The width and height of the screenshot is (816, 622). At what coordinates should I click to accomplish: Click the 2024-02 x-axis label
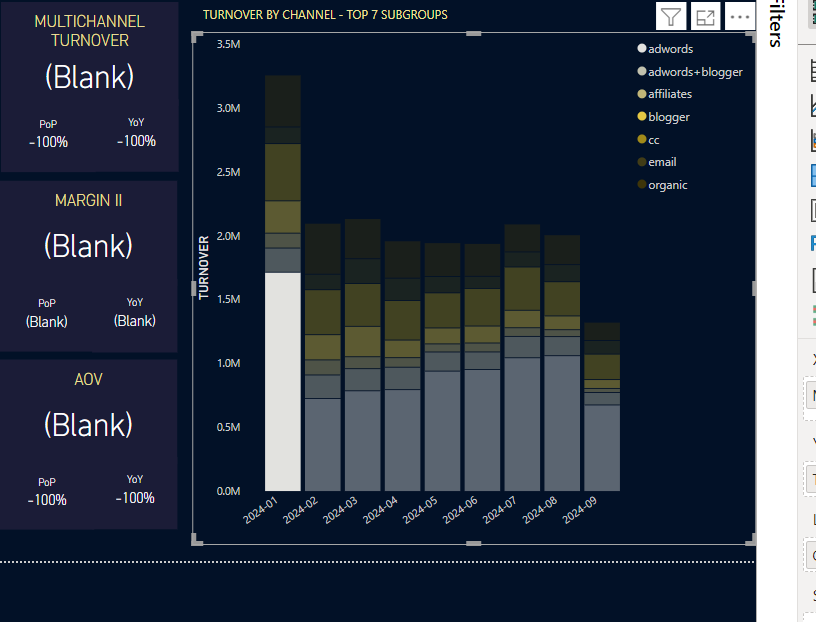(300, 510)
